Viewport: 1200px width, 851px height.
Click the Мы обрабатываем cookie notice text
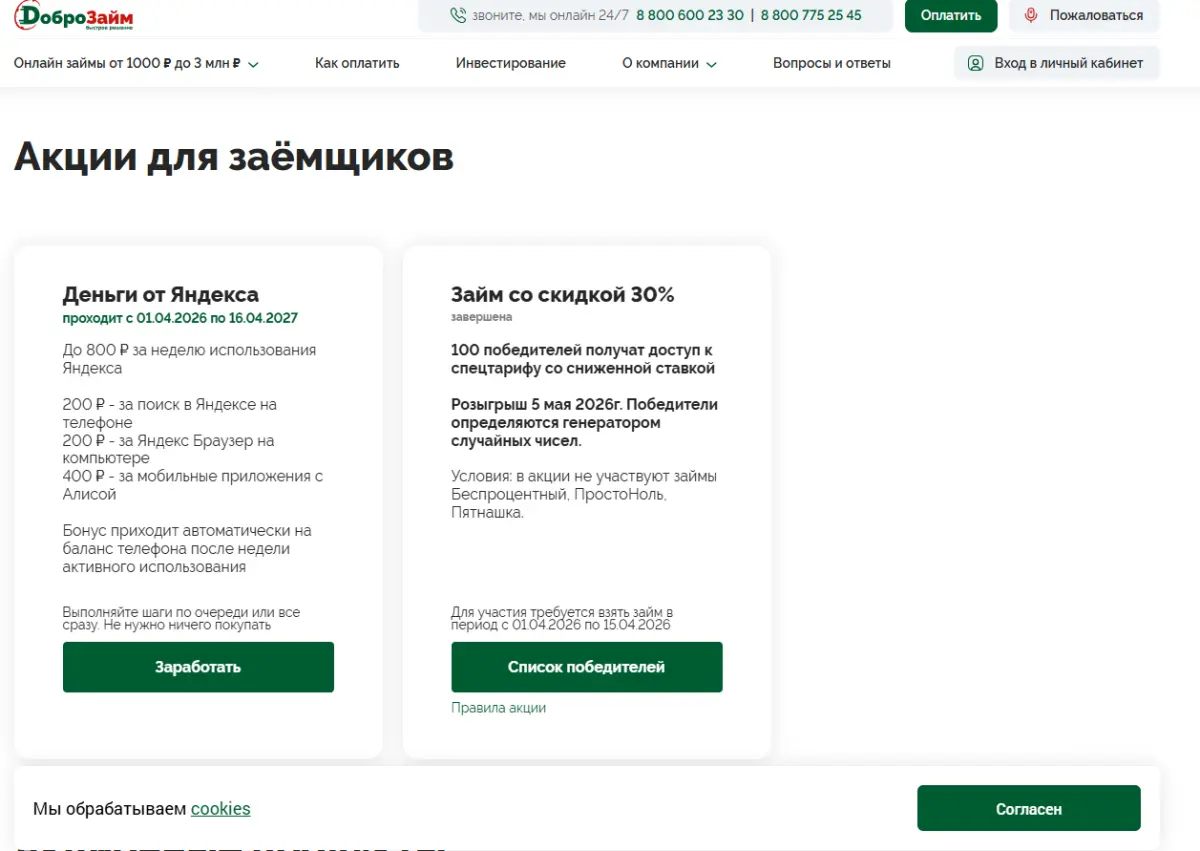click(142, 809)
